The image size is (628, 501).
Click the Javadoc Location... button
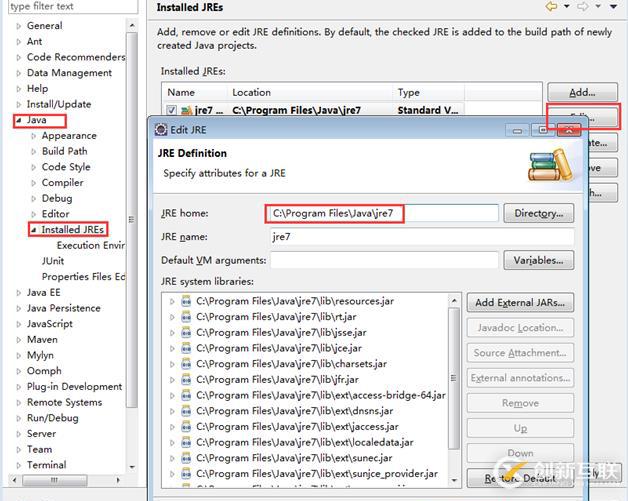click(520, 328)
